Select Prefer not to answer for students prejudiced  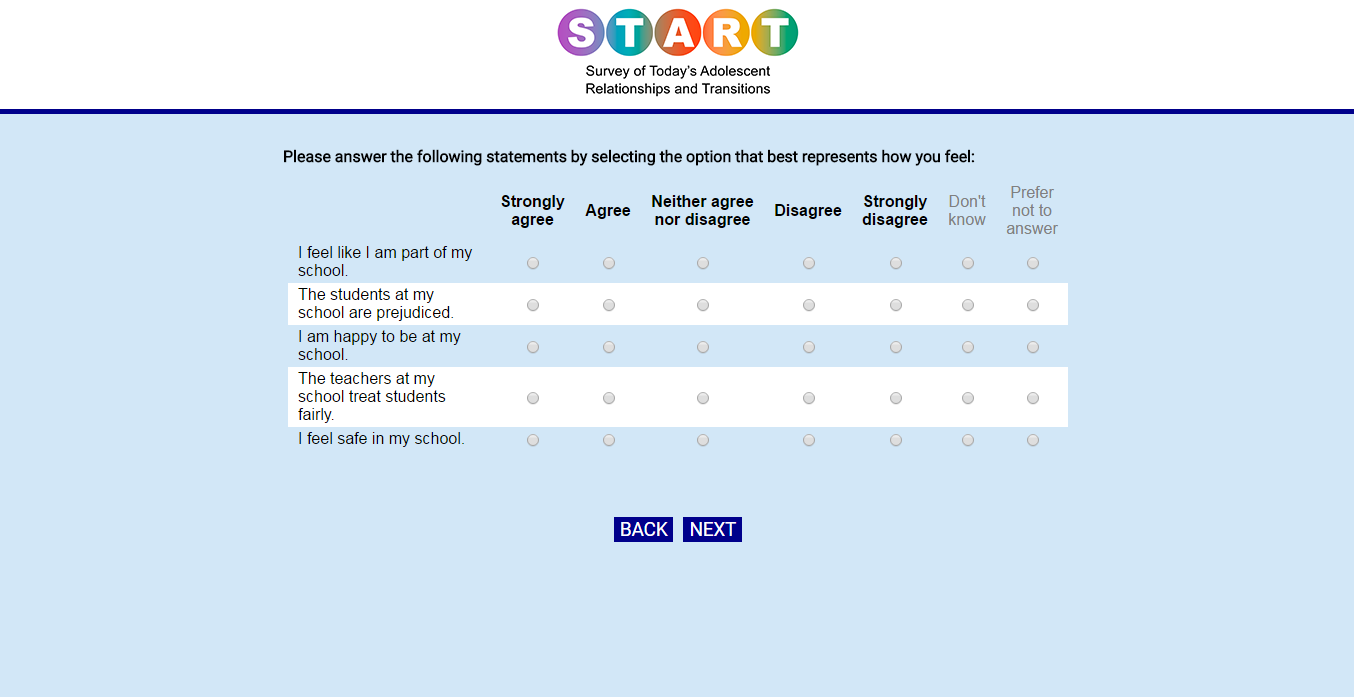point(1033,305)
